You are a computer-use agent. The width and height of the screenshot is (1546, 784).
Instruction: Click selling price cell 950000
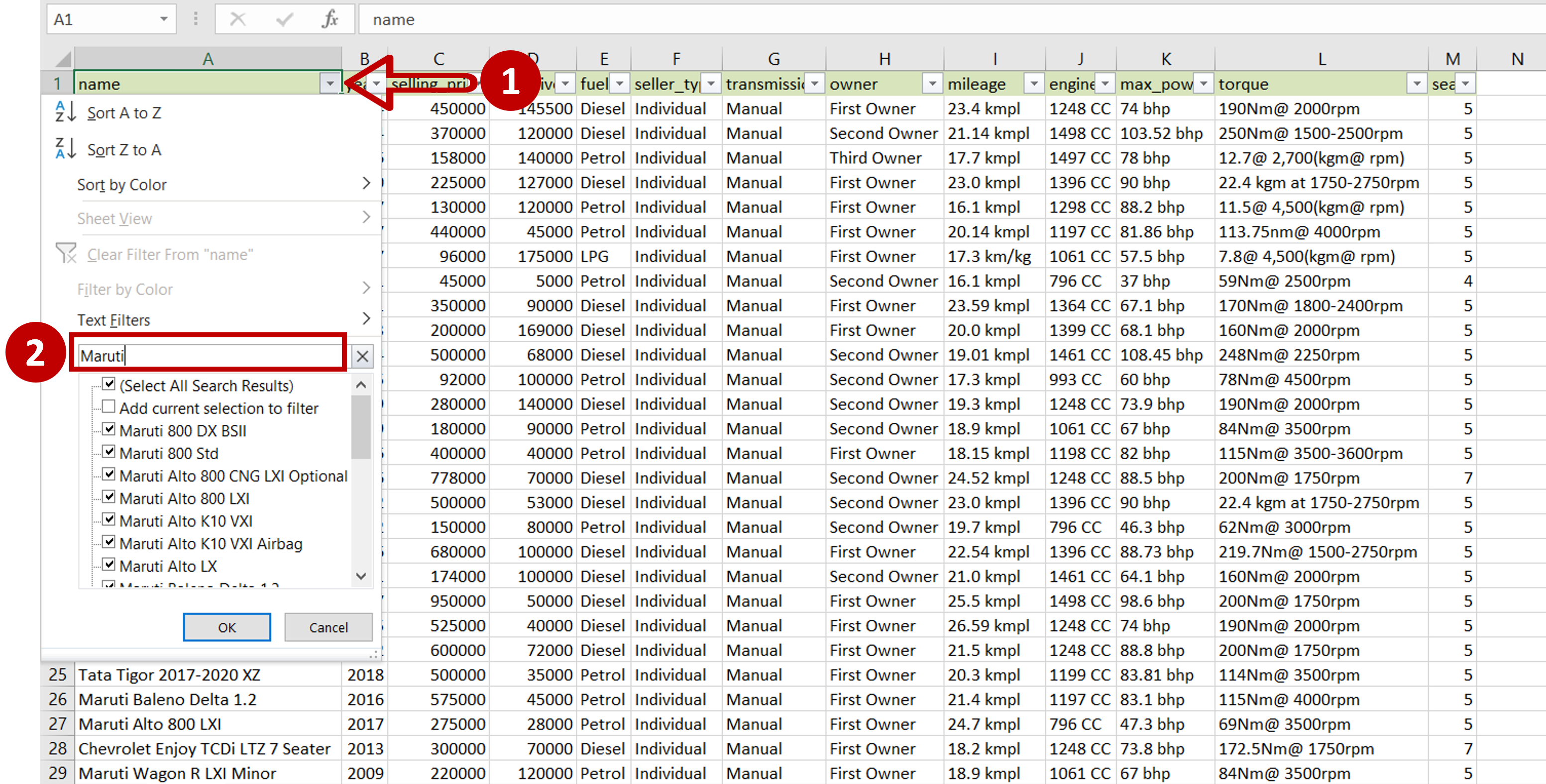(x=438, y=601)
